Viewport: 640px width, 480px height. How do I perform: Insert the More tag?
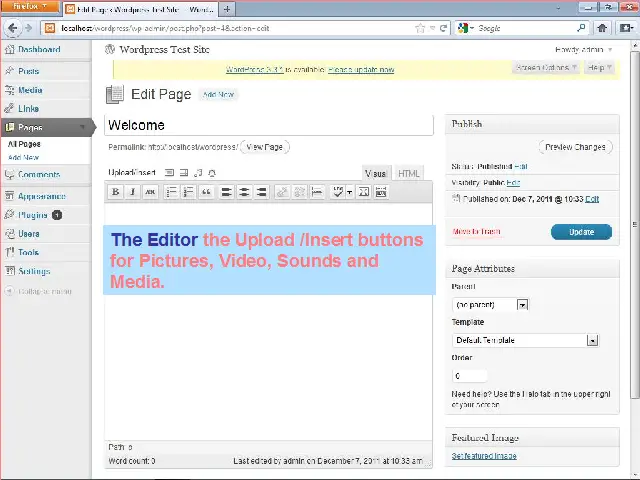(x=317, y=192)
